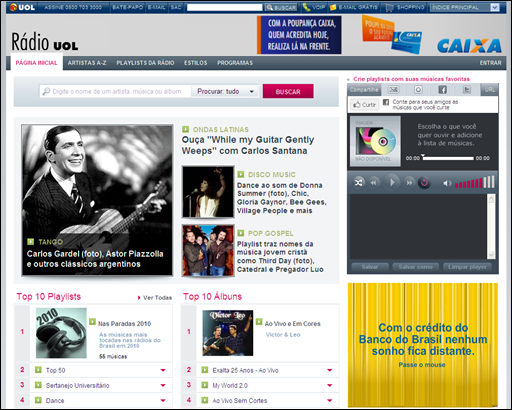
Task: Play the Dance playlist icon
Action: (x=38, y=400)
